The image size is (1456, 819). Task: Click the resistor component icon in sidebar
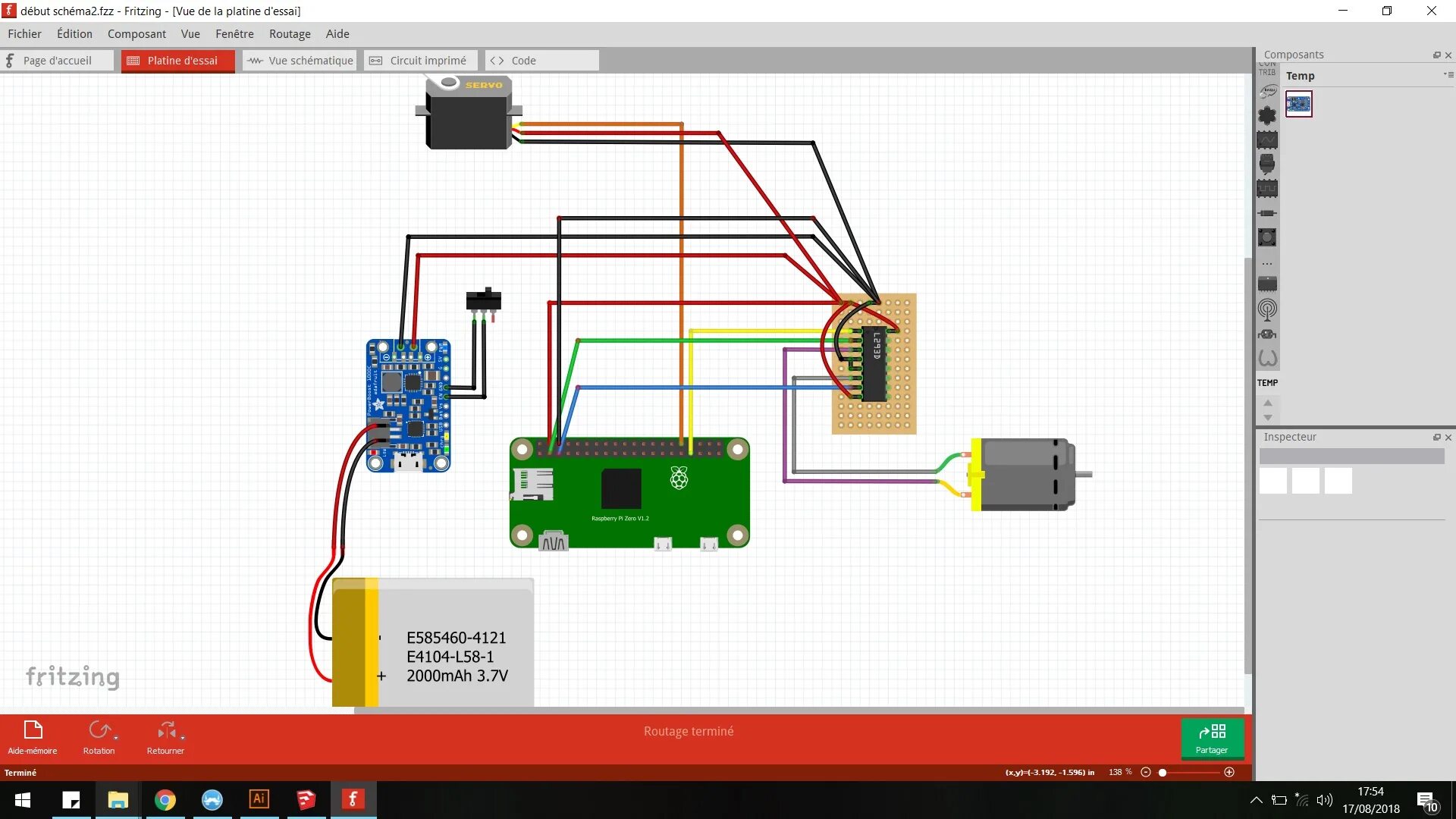coord(1268,213)
